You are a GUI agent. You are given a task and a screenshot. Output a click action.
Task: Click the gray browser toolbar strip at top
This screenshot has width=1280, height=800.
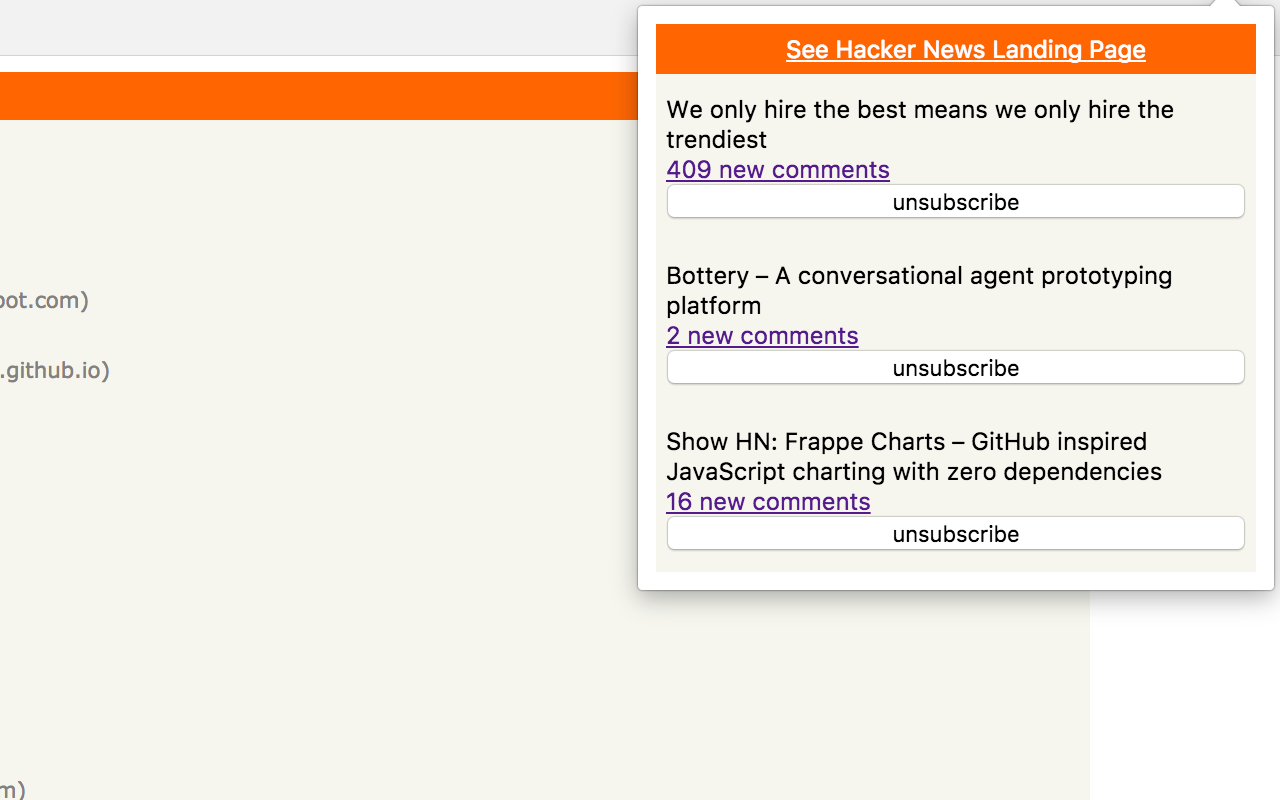coord(300,27)
